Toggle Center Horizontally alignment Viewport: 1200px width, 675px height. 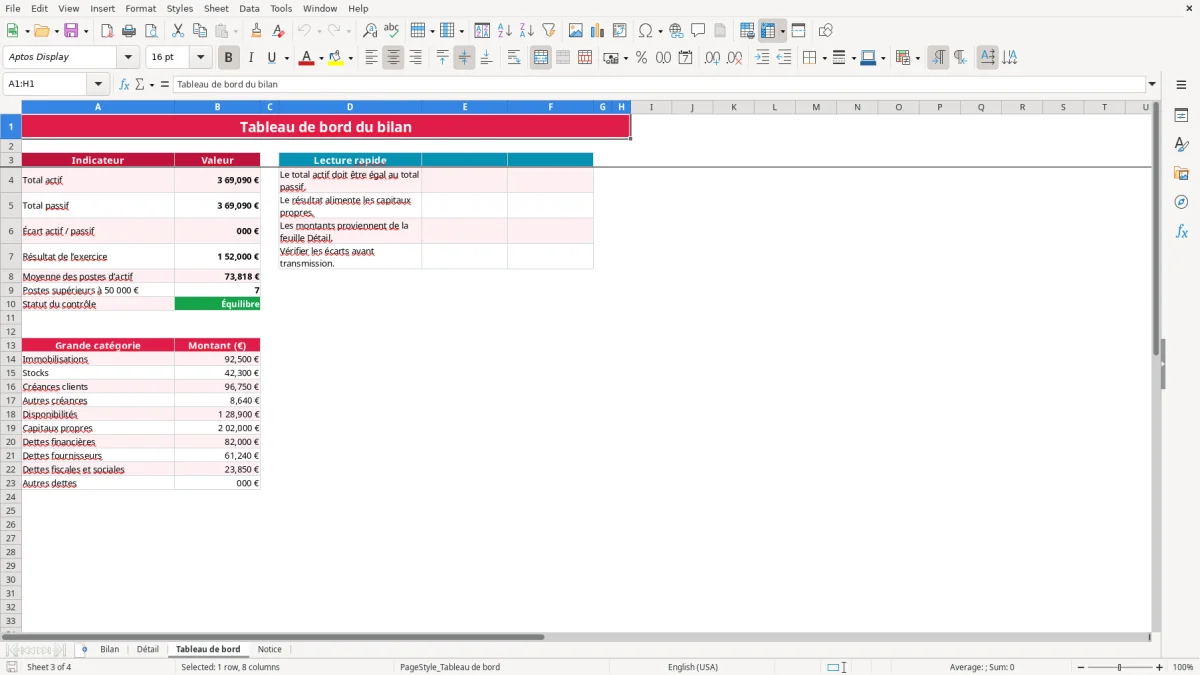click(393, 58)
